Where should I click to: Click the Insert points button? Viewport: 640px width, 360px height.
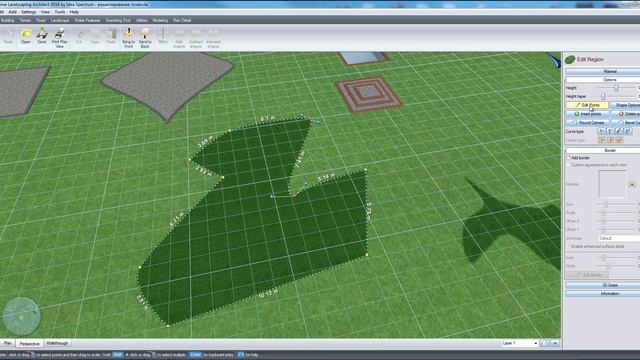[587, 114]
